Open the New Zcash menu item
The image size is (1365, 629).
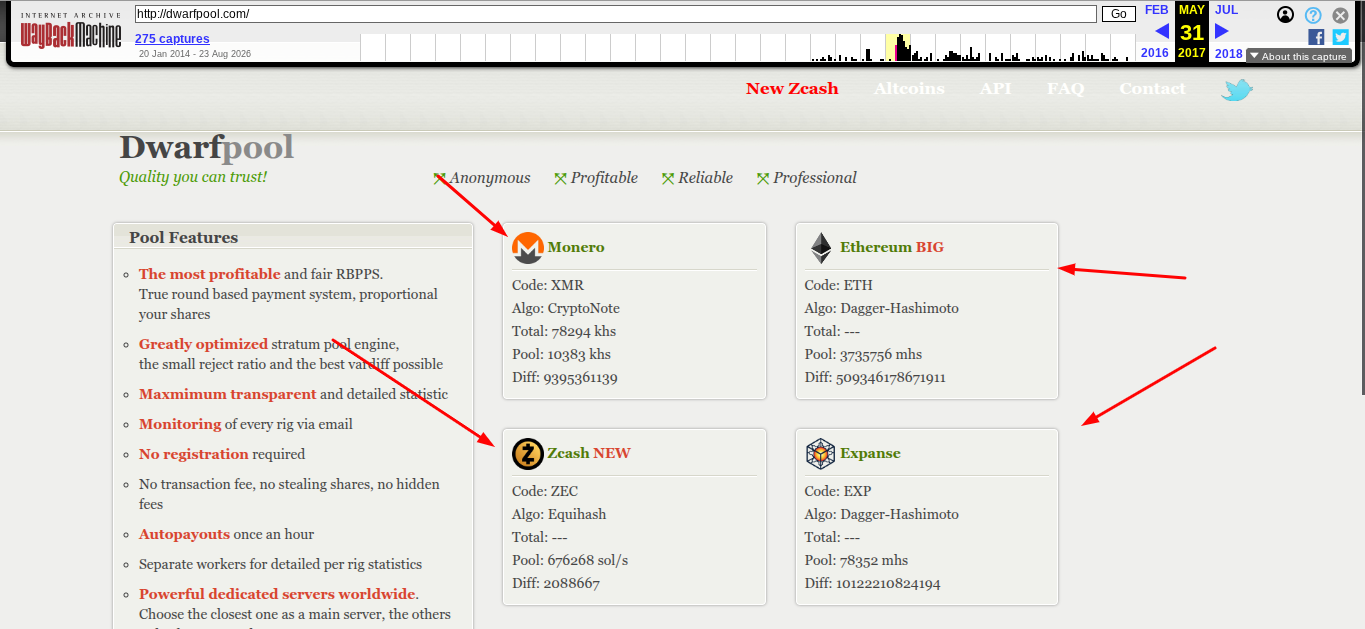pos(792,88)
